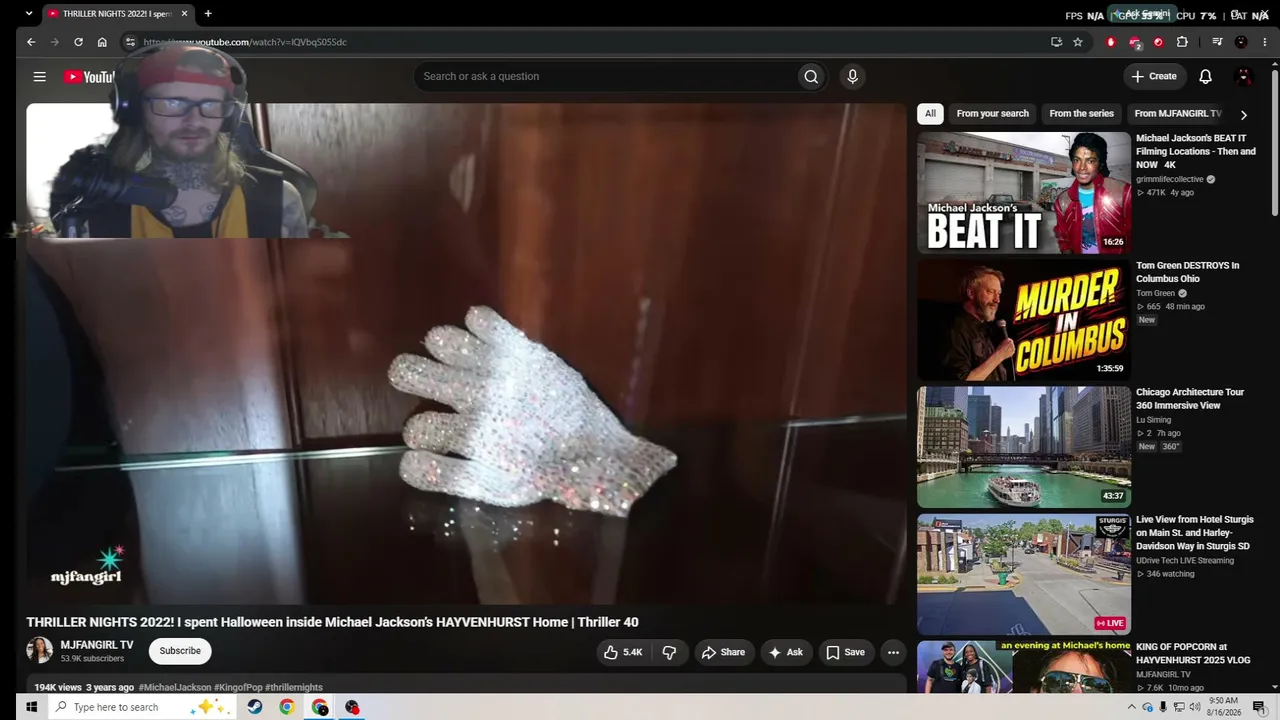Click the Lu Siming channel name
This screenshot has height=720, width=1280.
(x=1153, y=420)
